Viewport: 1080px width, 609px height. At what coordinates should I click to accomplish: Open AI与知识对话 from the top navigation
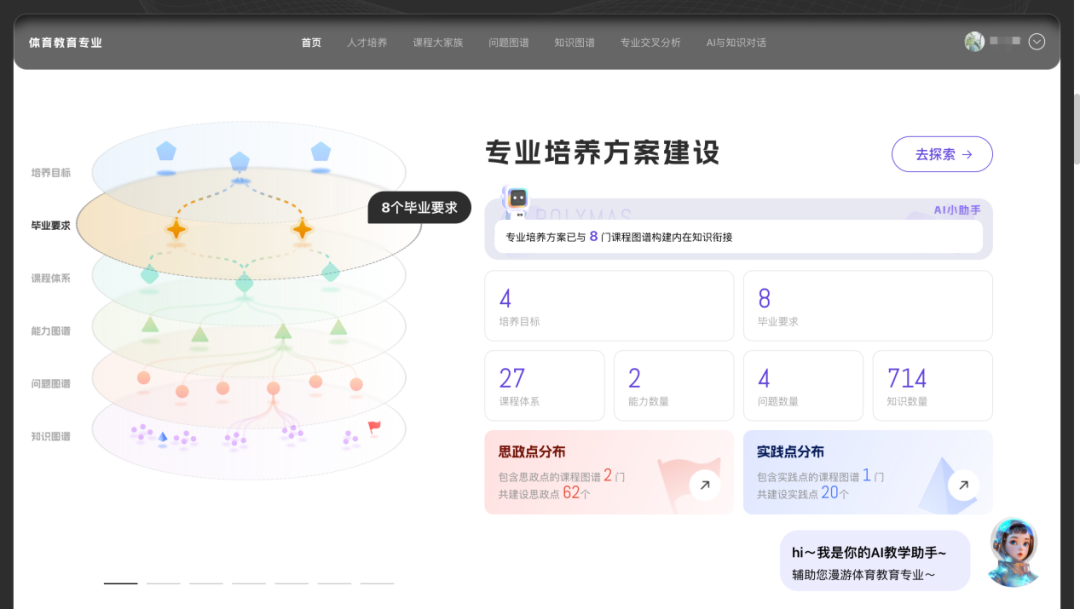tap(736, 43)
